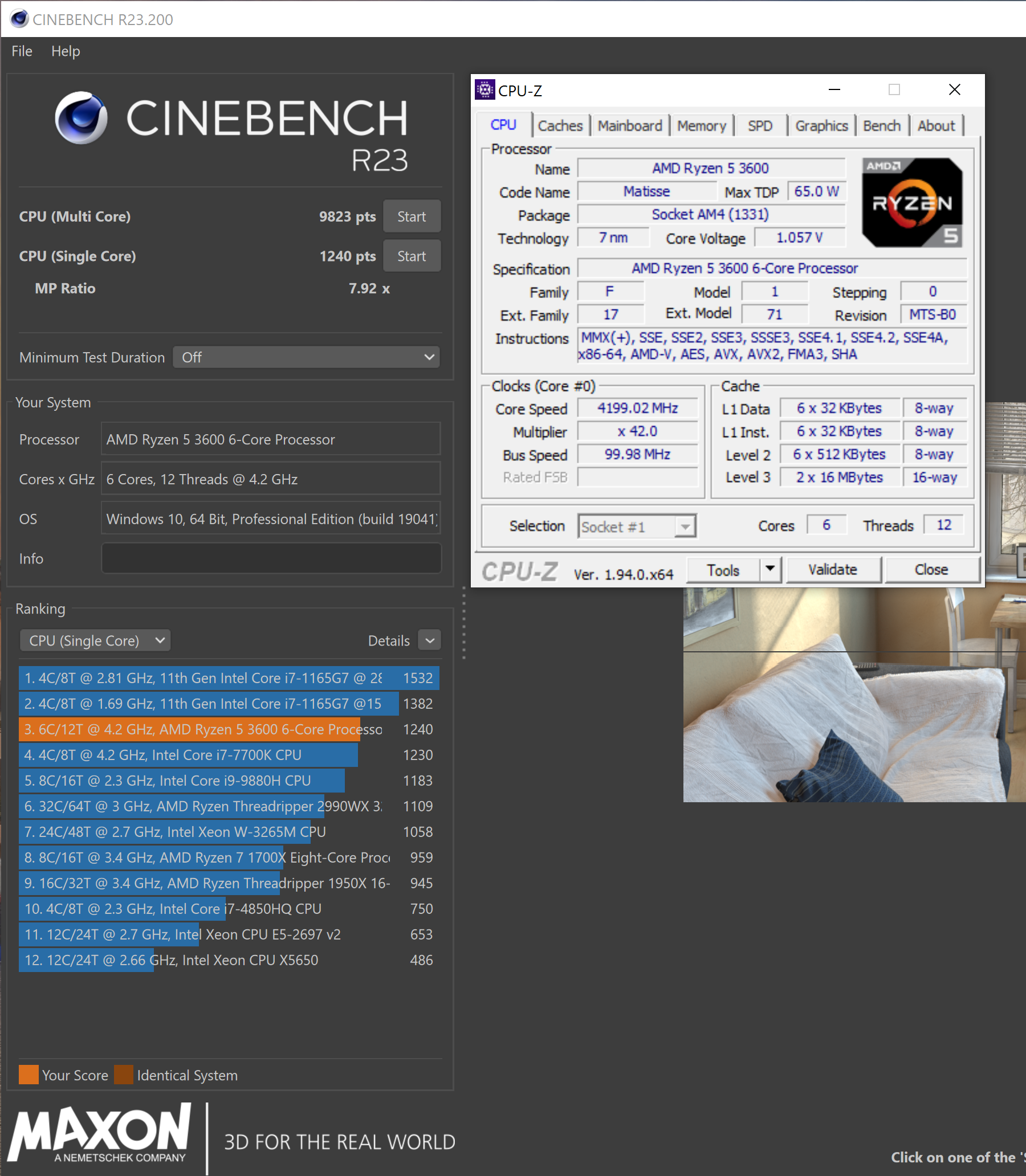Click the Cores x GHz field
Viewport: 1026px width, 1176px height.
point(271,479)
